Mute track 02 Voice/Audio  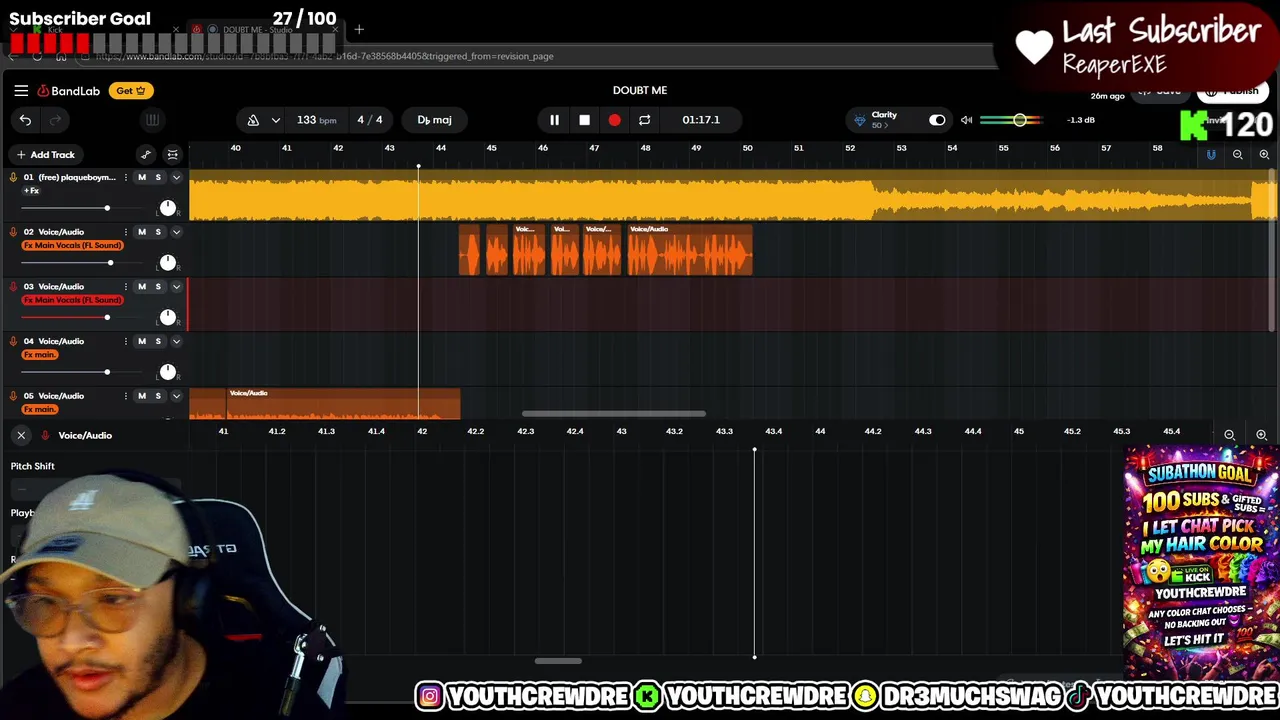point(142,232)
